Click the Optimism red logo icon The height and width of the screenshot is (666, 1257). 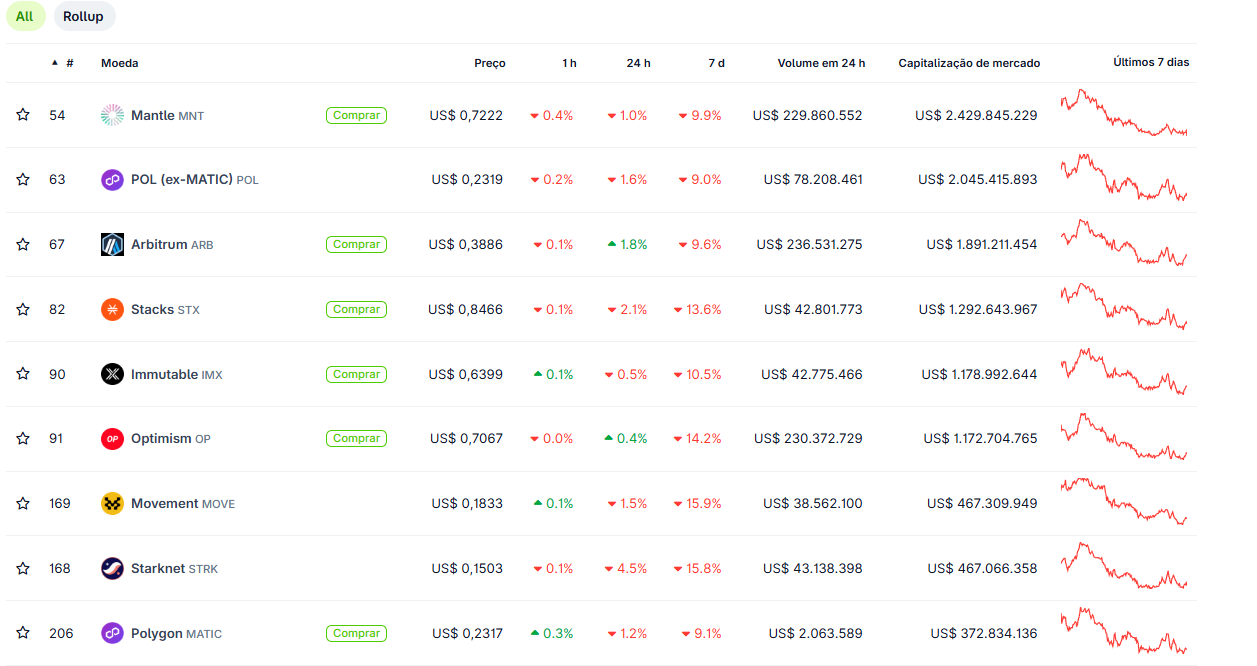coord(112,438)
